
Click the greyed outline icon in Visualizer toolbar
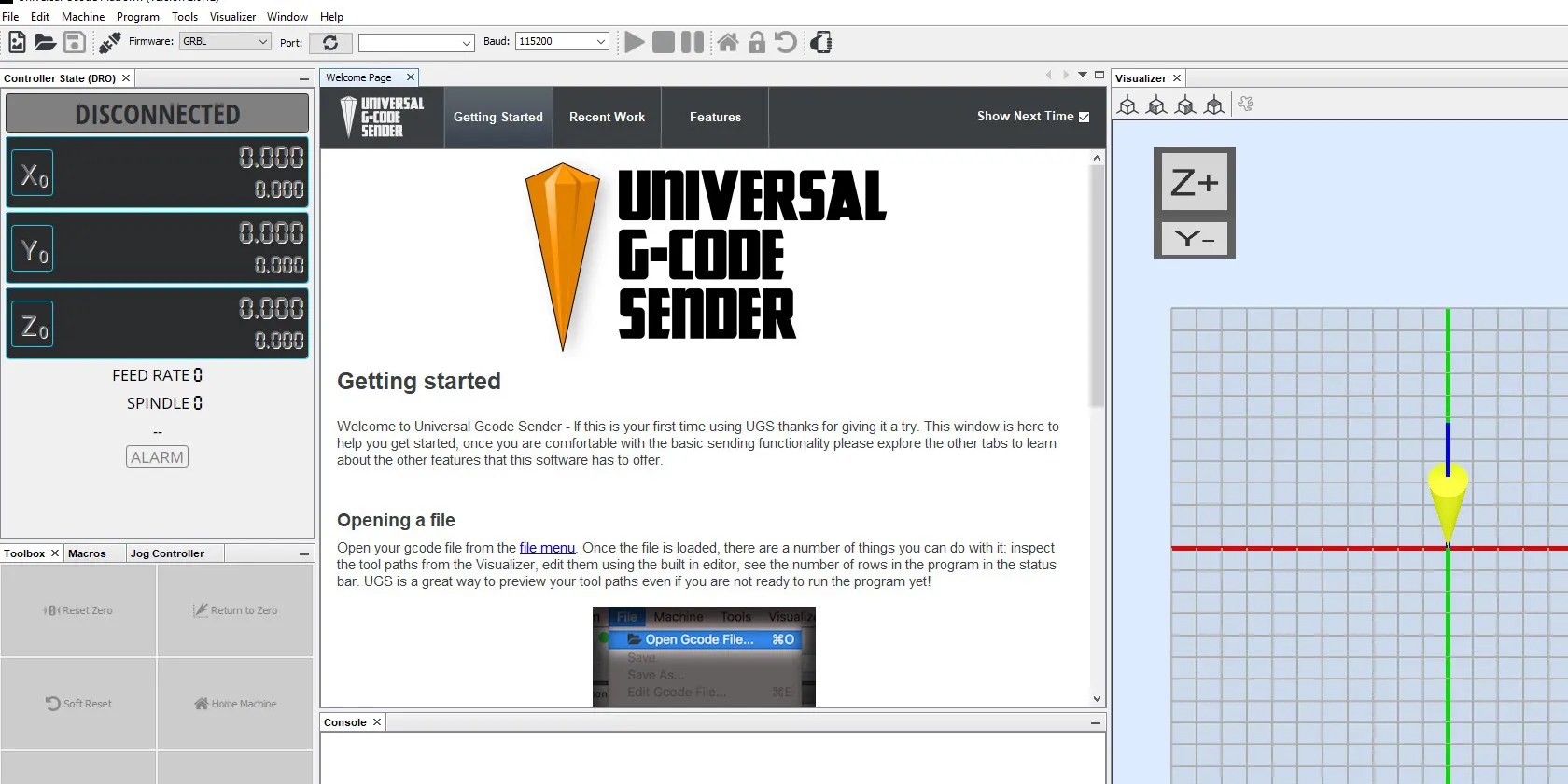click(x=1245, y=105)
